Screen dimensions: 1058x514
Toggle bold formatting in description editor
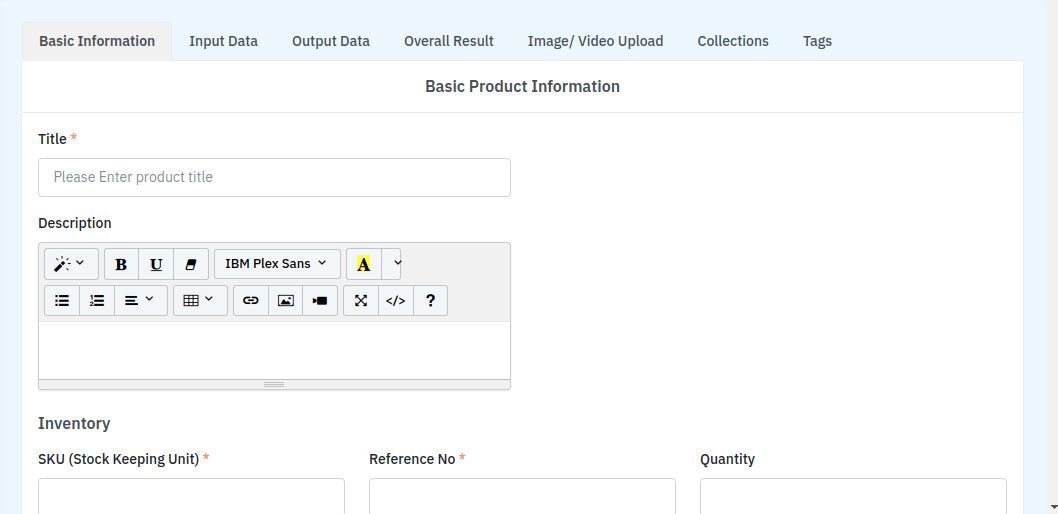click(121, 264)
